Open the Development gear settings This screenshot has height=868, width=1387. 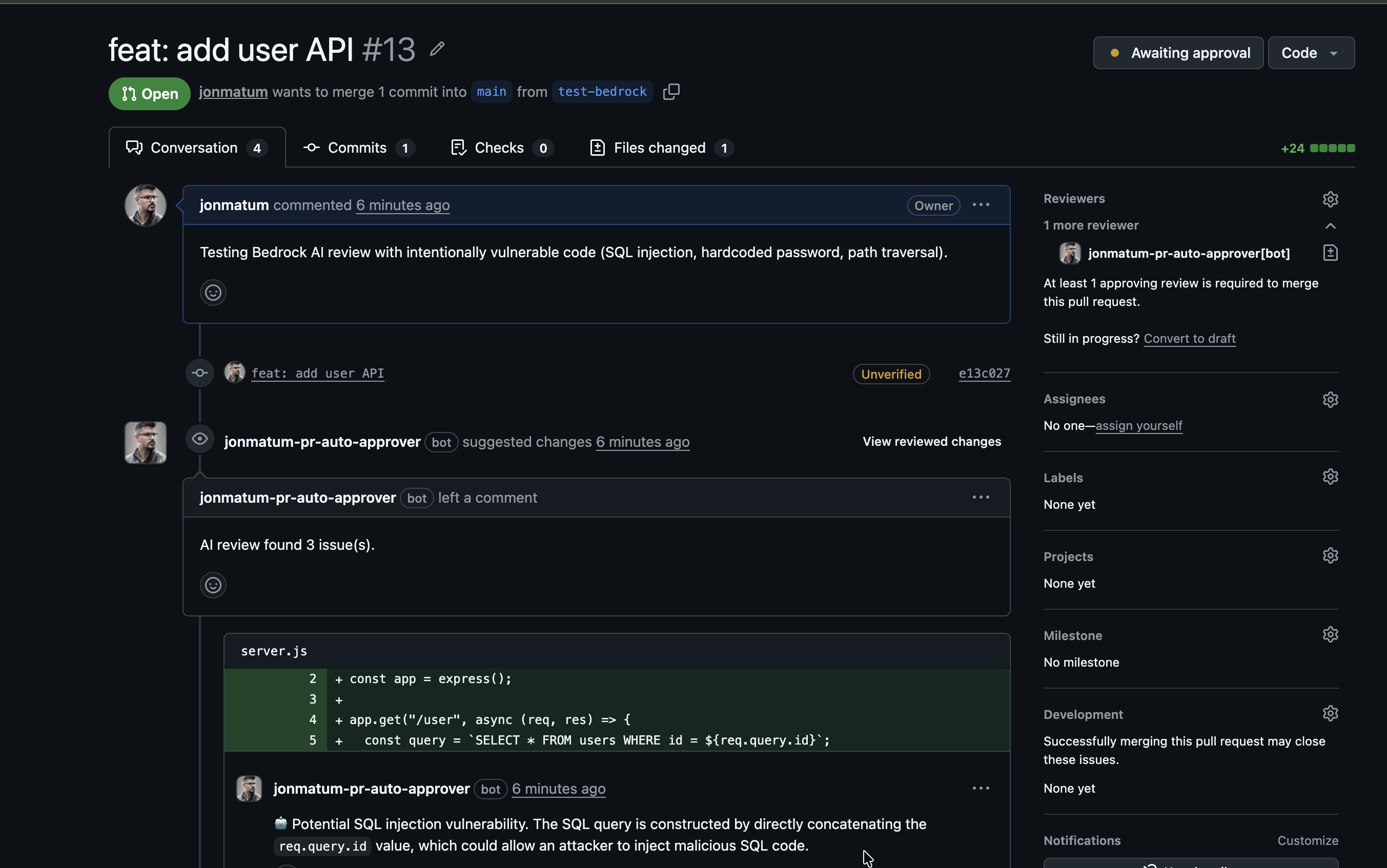pos(1330,714)
